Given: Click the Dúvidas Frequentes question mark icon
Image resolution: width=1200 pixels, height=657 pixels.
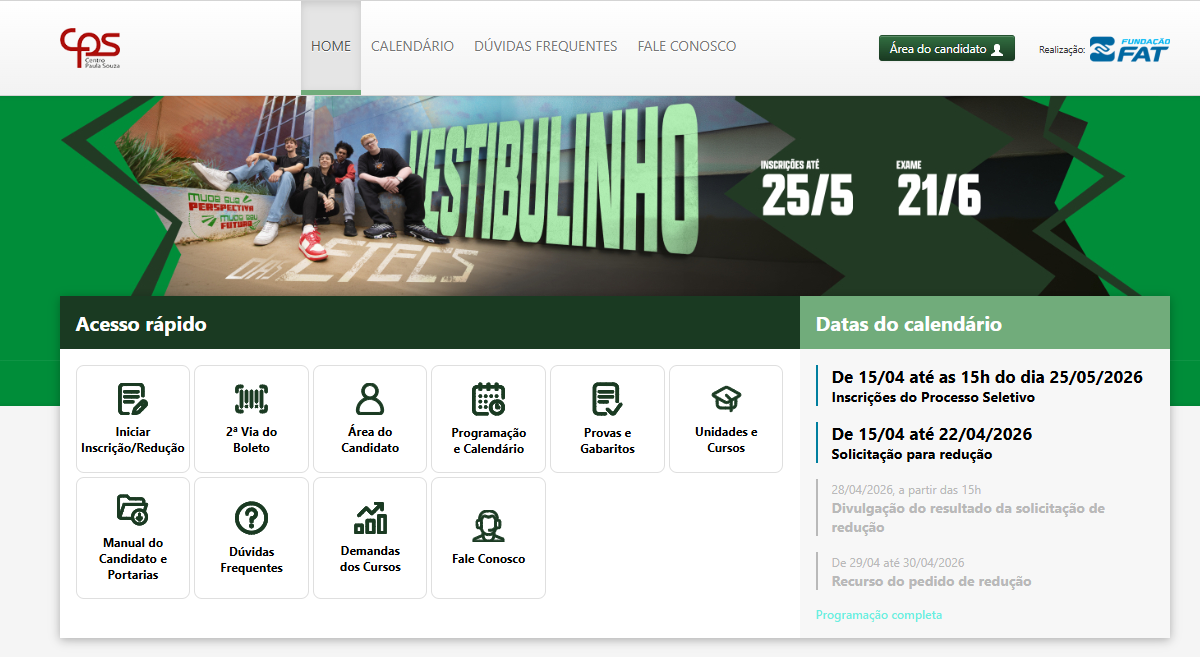Looking at the screenshot, I should pos(251,518).
